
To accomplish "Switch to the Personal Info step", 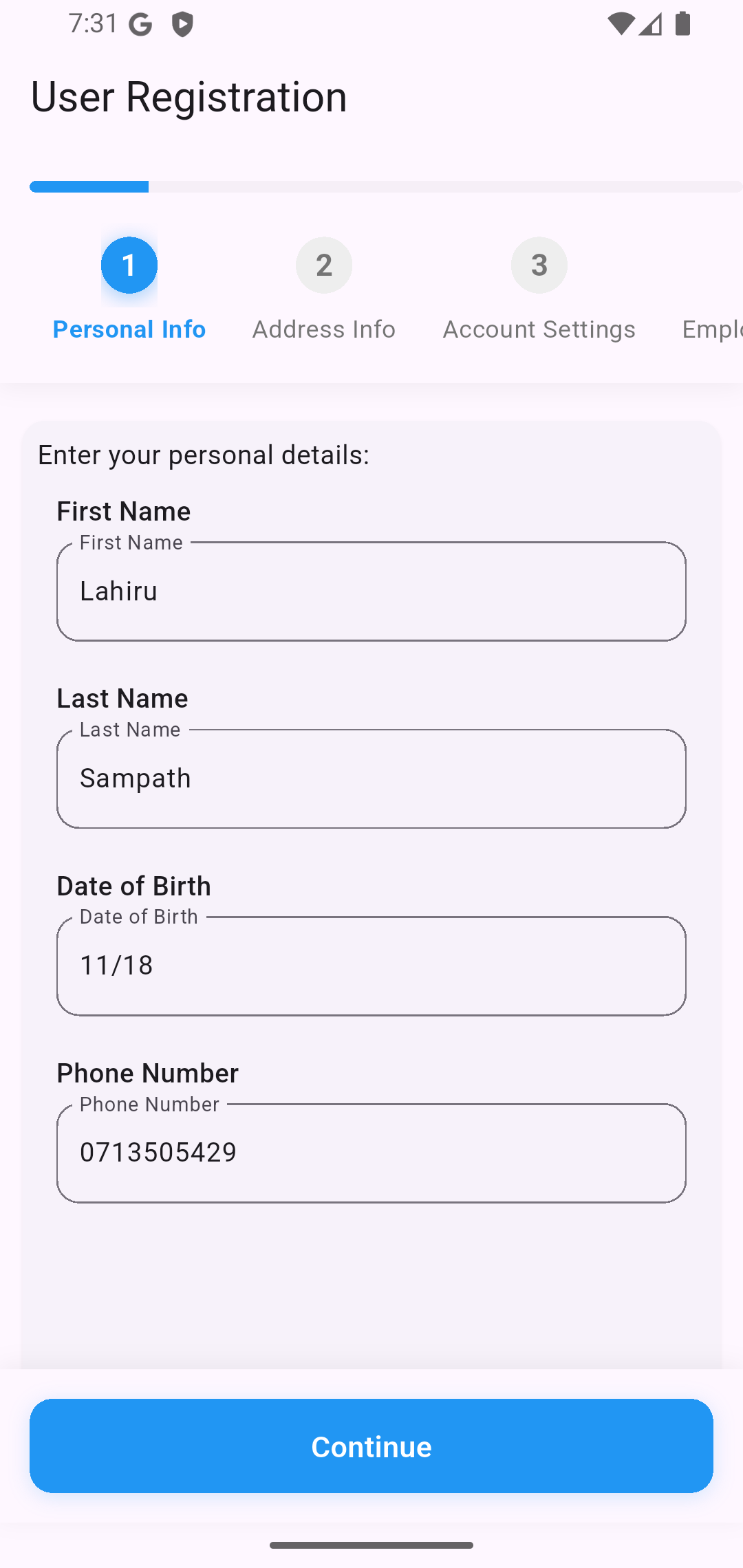I will (129, 329).
